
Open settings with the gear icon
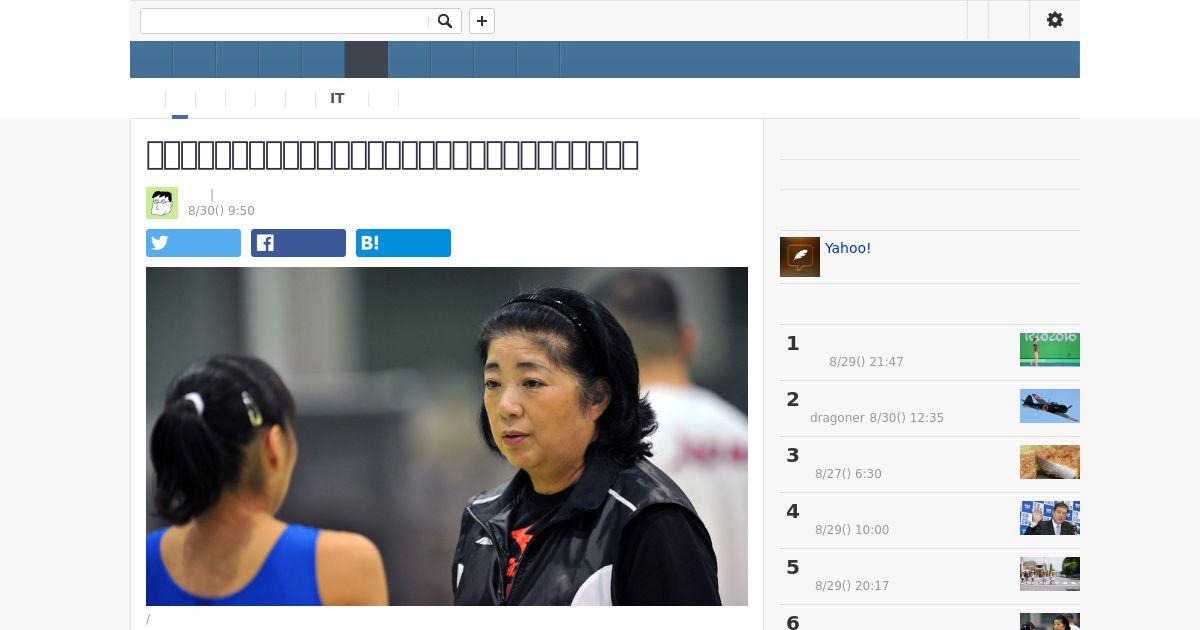point(1055,20)
